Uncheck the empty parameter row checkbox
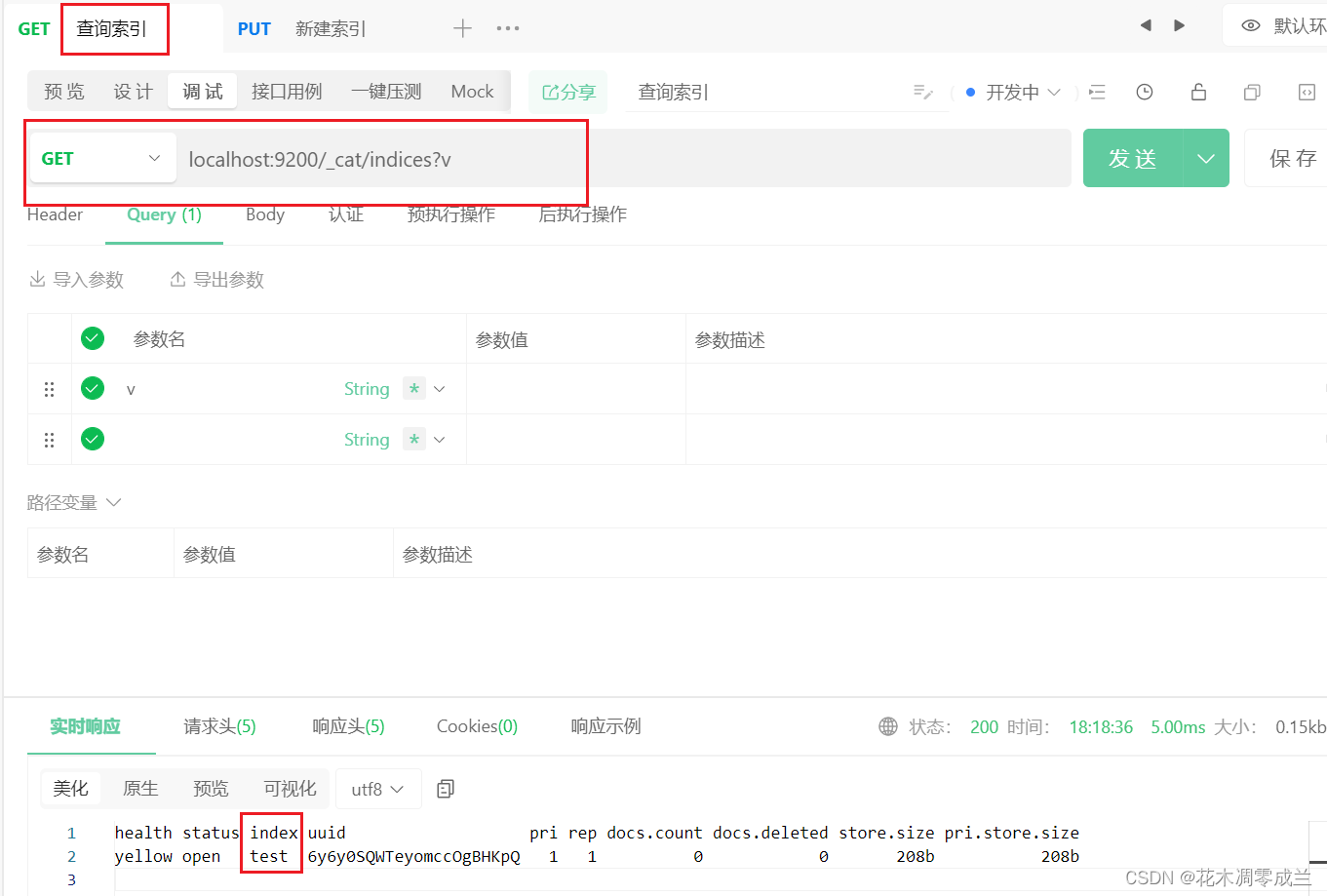 (x=93, y=439)
